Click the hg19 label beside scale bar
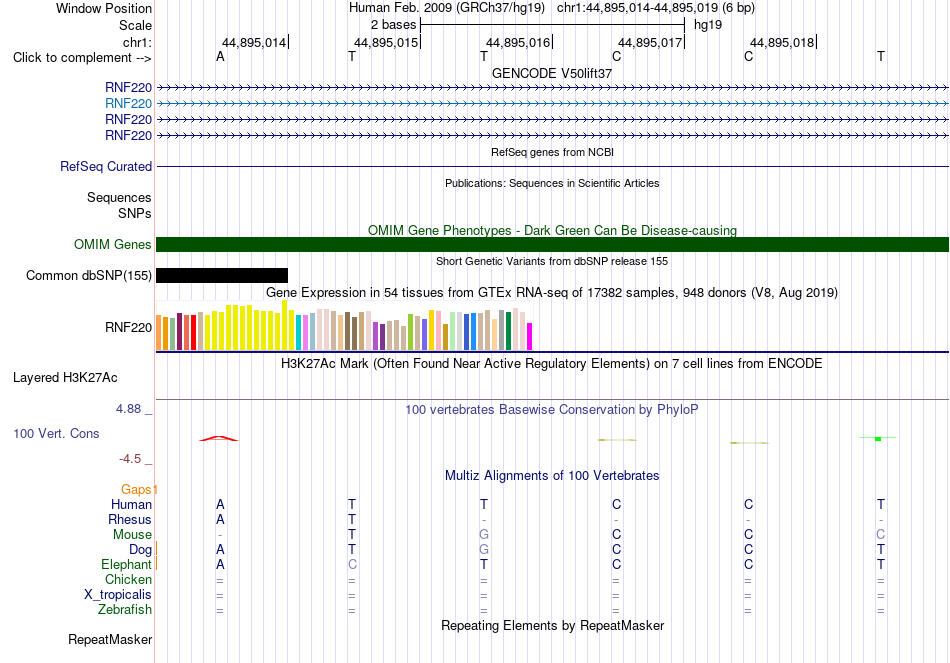Viewport: 950px width, 663px height. (708, 25)
